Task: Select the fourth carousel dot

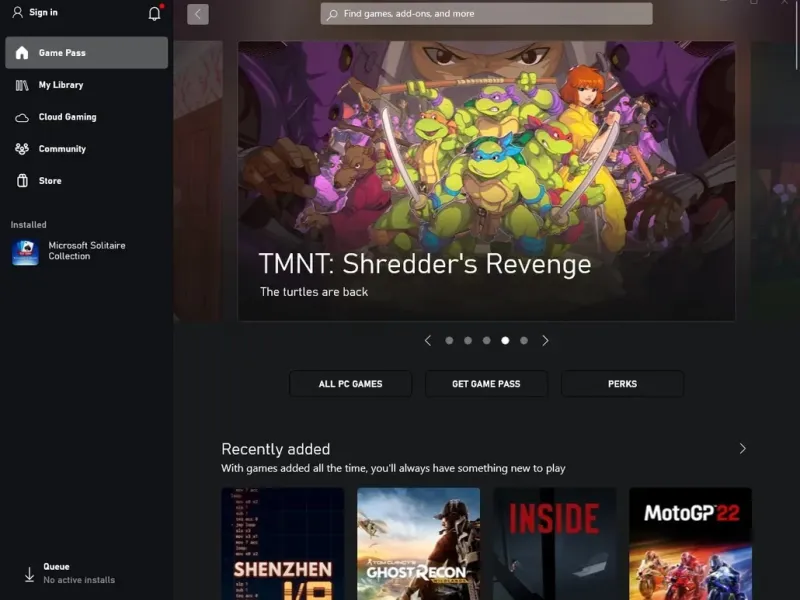Action: [x=505, y=340]
